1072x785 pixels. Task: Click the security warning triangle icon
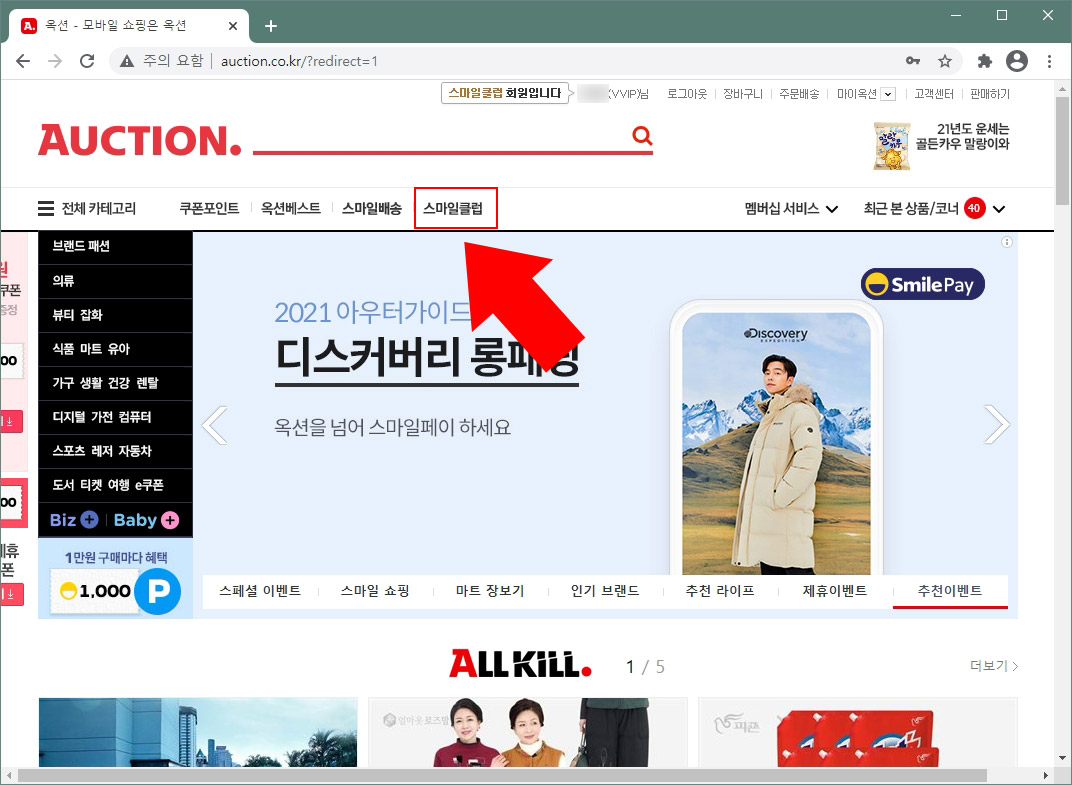(x=126, y=62)
